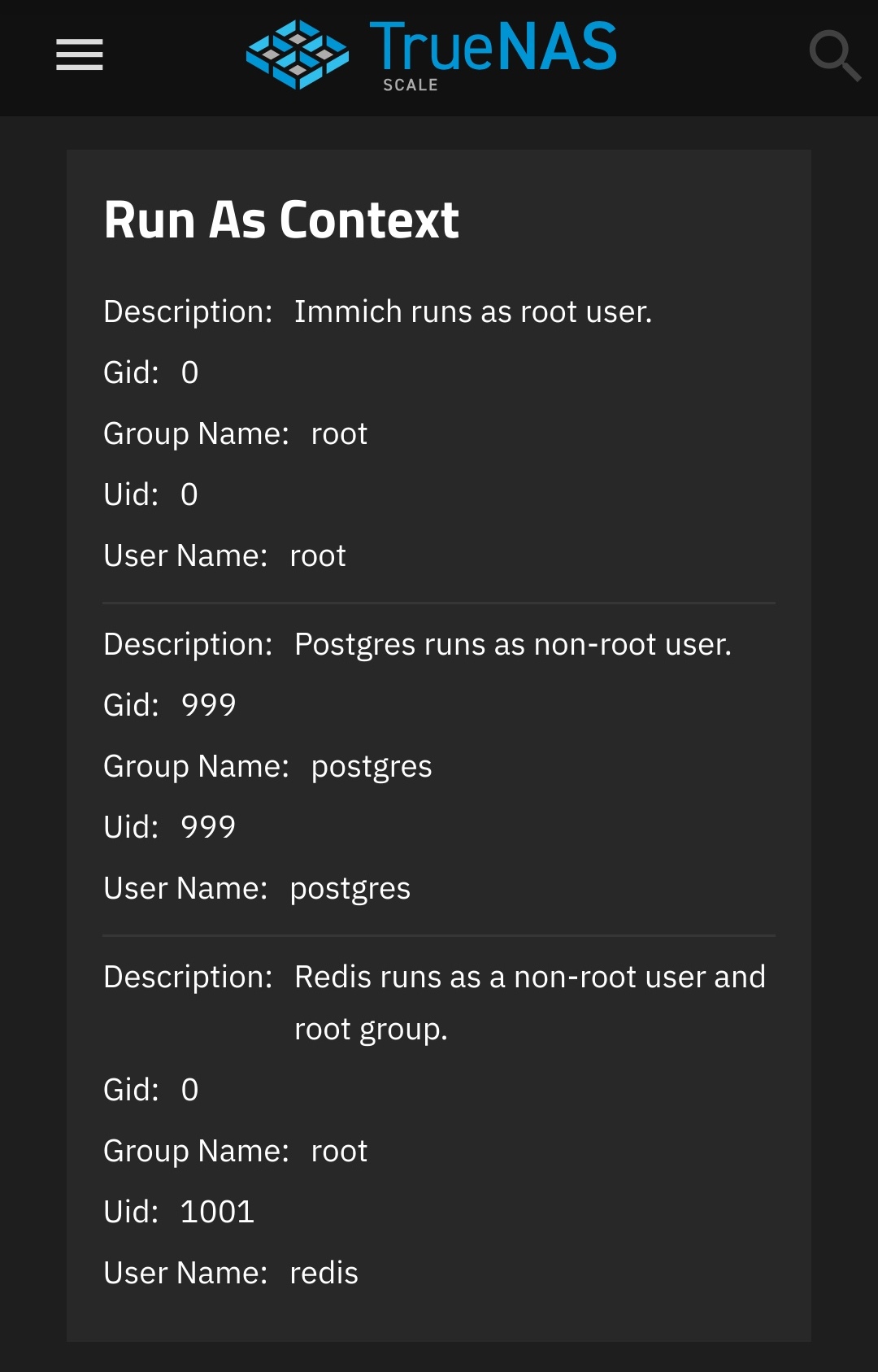Open the search magnifier icon
The width and height of the screenshot is (878, 1372).
(x=835, y=55)
